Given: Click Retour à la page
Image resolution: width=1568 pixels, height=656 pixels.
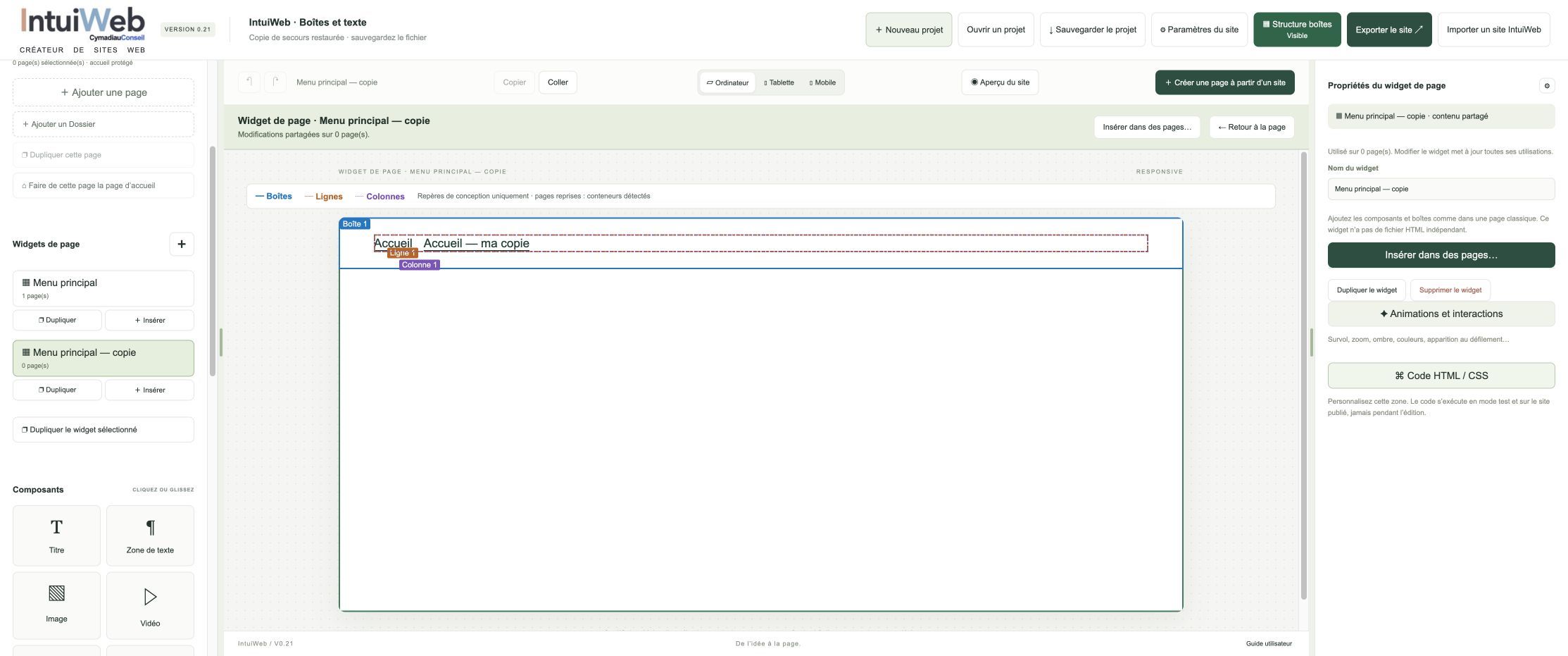Looking at the screenshot, I should (x=1252, y=127).
